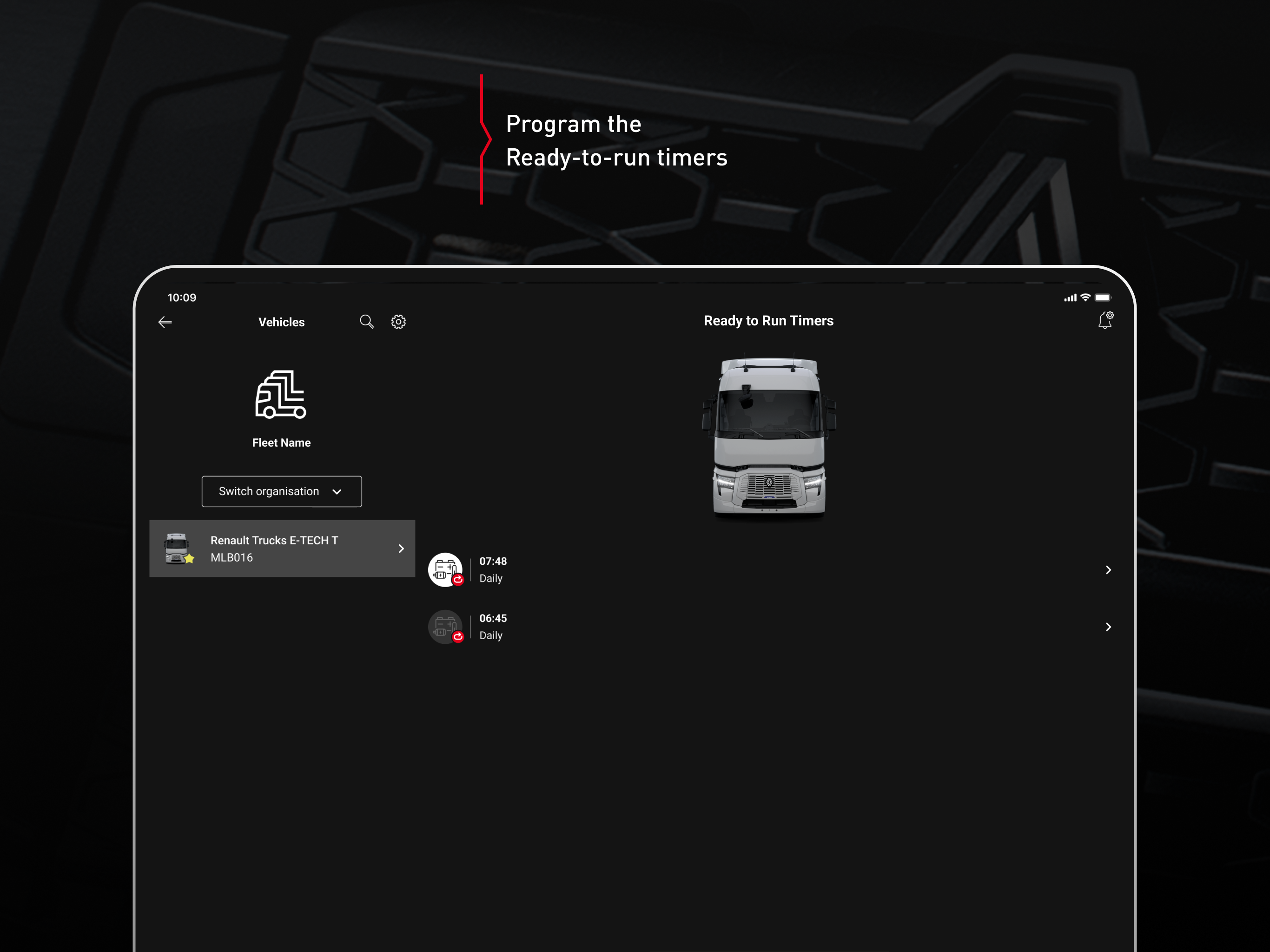Click the E-TECH T vehicle thumbnail with star

coord(179,549)
